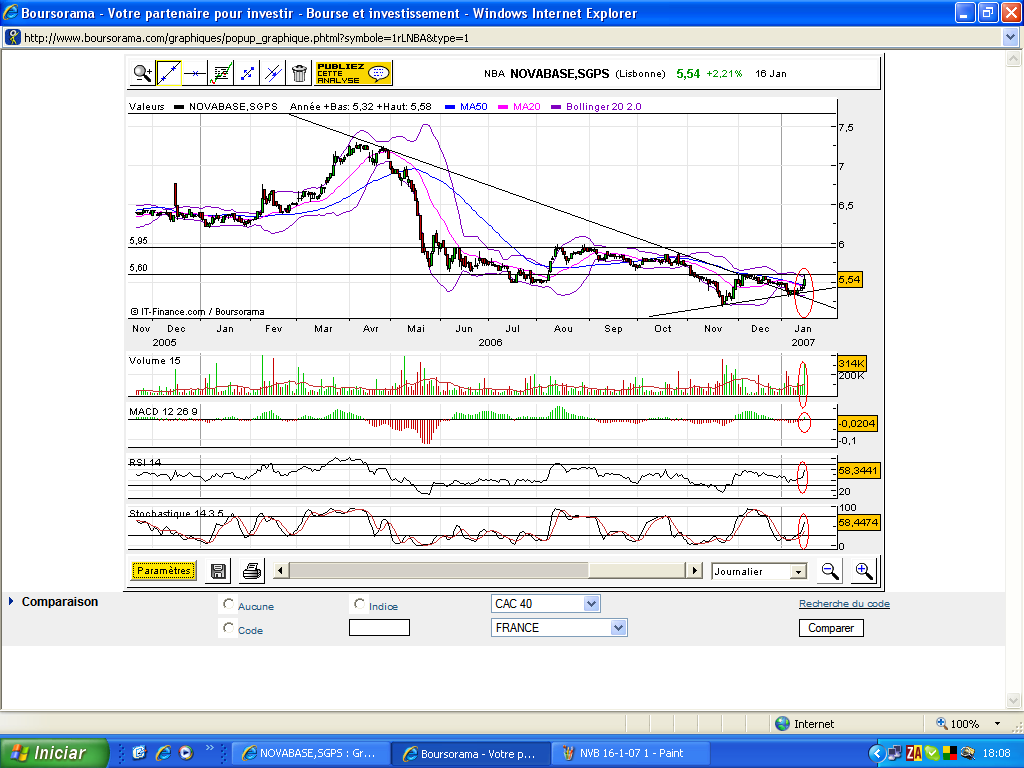Click the NOVABASE,SGPS stock title
1024x768 pixels.
(560, 74)
